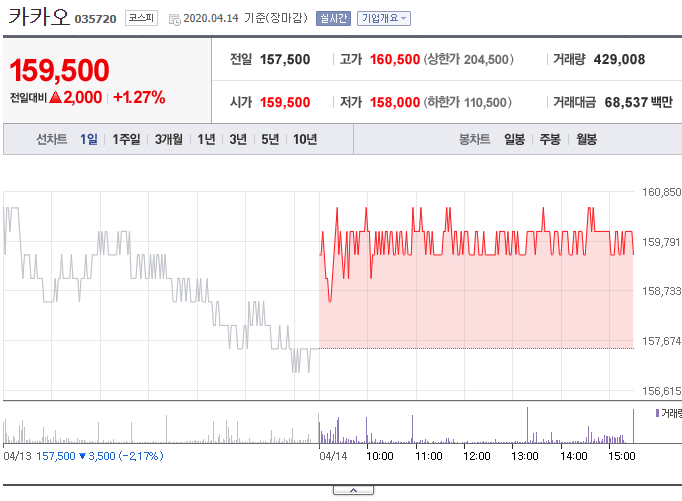Click the 04/13 previous day label
682x501 pixels.
tap(17, 456)
